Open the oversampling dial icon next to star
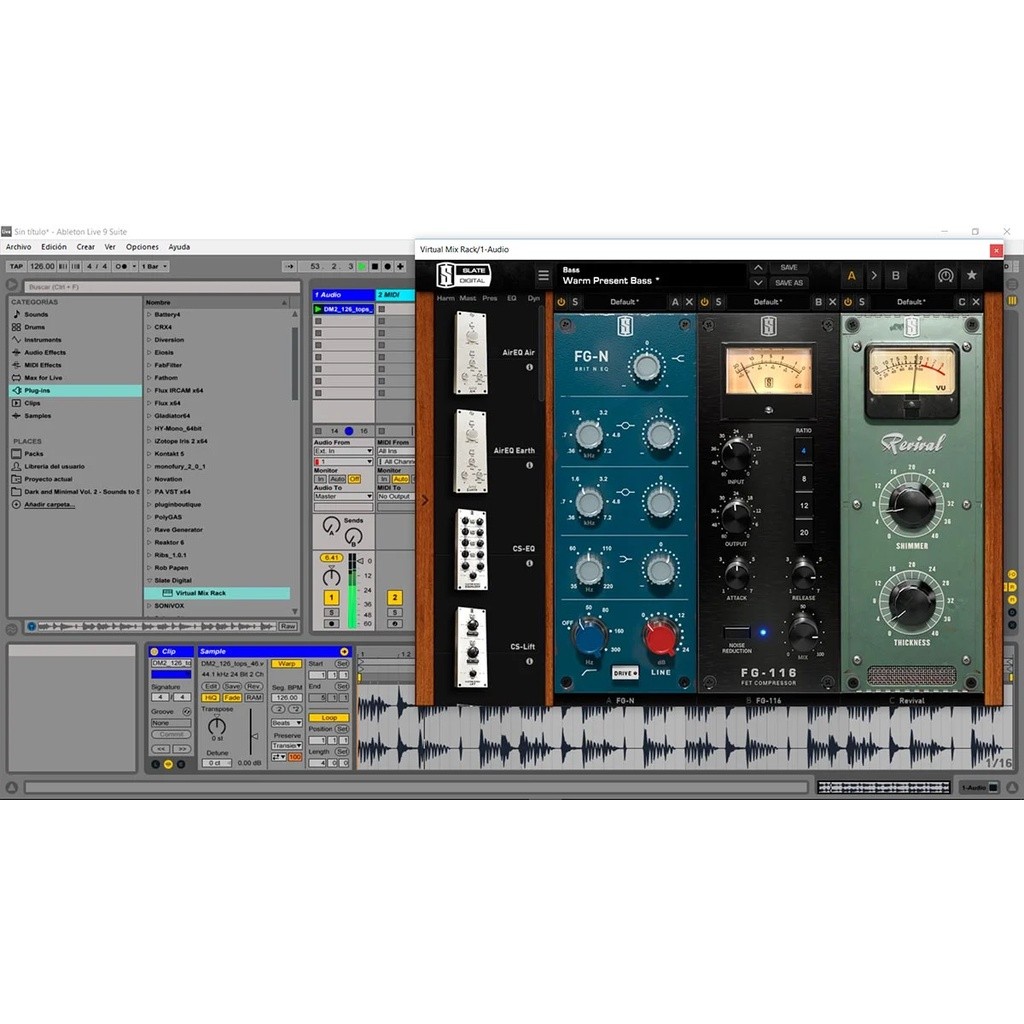 [945, 276]
